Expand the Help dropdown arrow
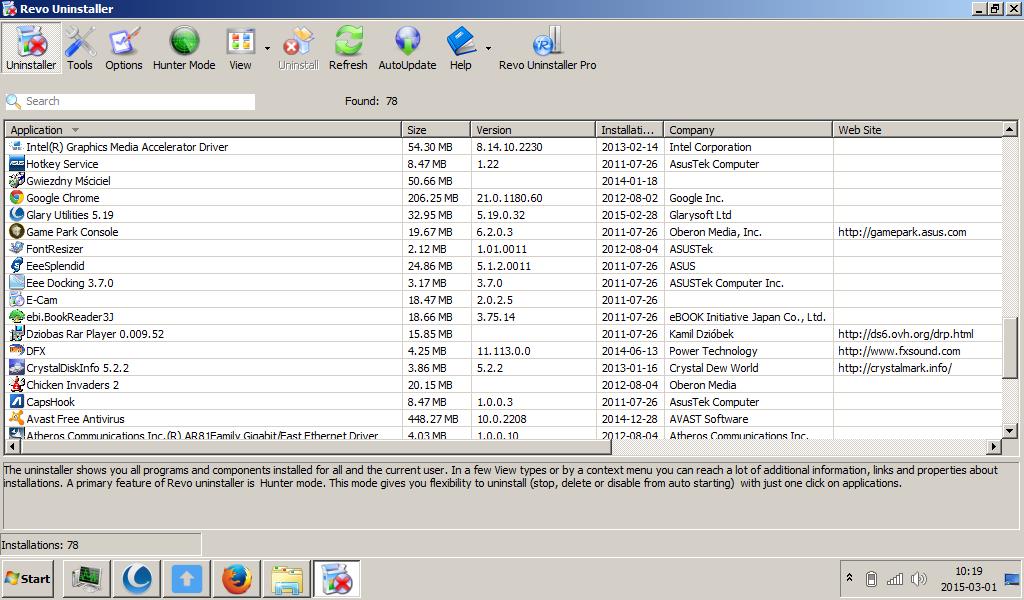The image size is (1024, 600). [488, 48]
